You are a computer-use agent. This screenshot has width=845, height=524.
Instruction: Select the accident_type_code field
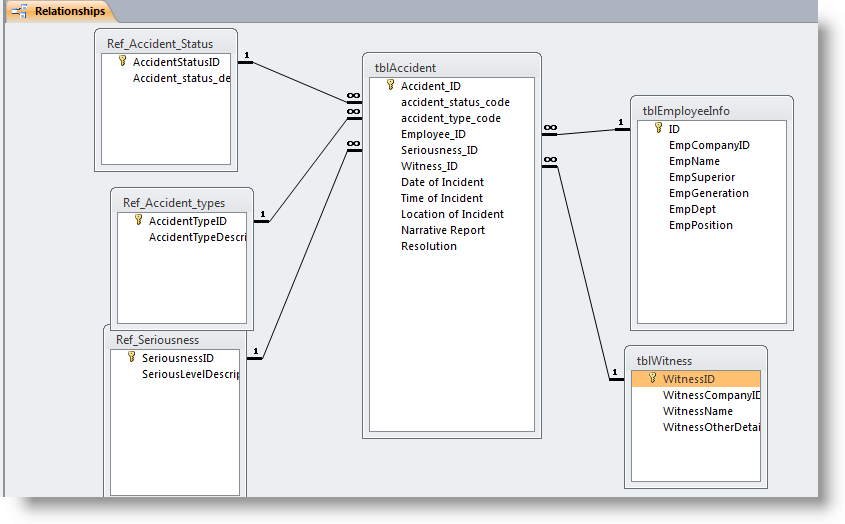coord(452,118)
